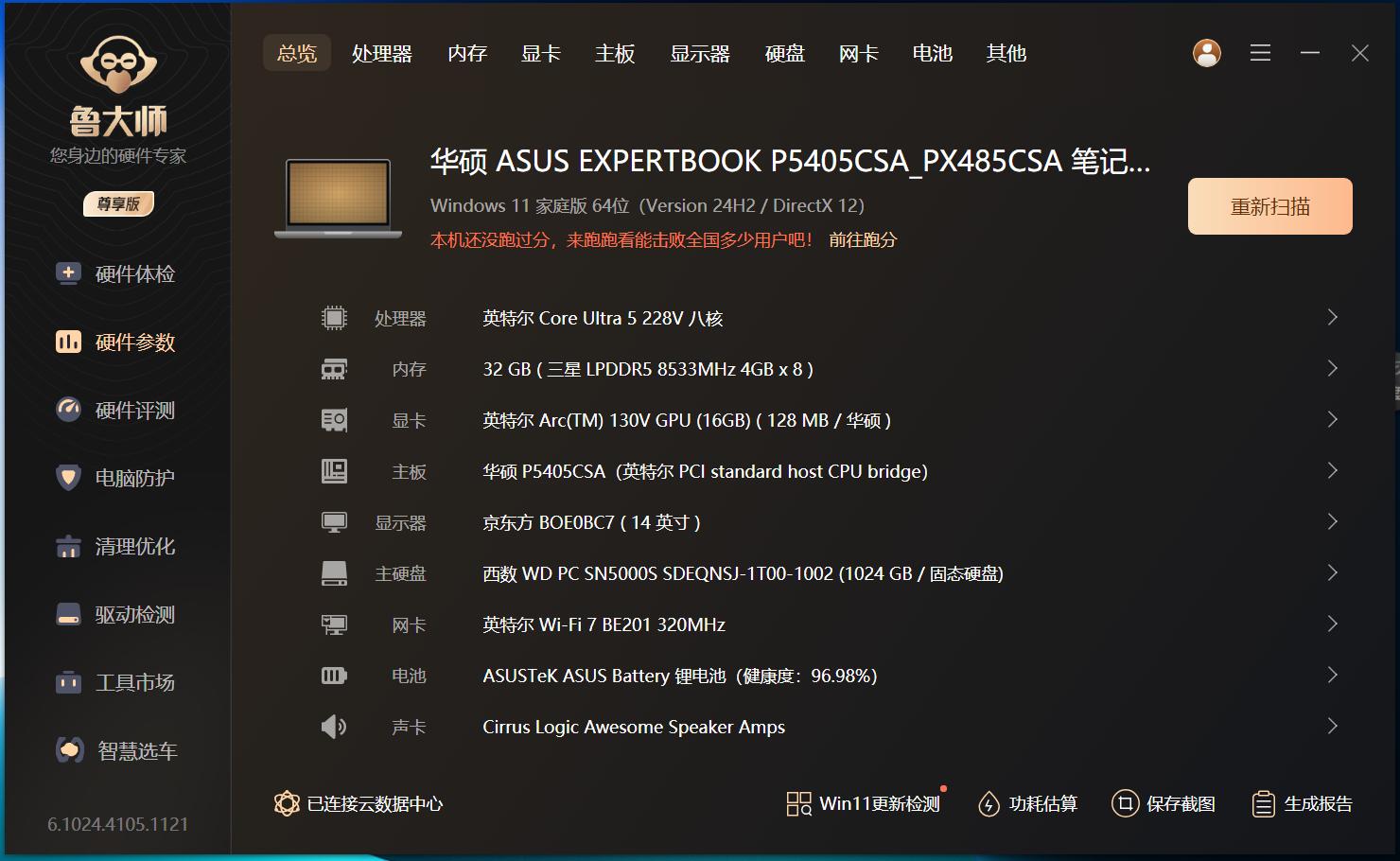The image size is (1400, 861).
Task: Click the Wi-Fi 7 BE201 320MHz text
Action: pos(604,625)
